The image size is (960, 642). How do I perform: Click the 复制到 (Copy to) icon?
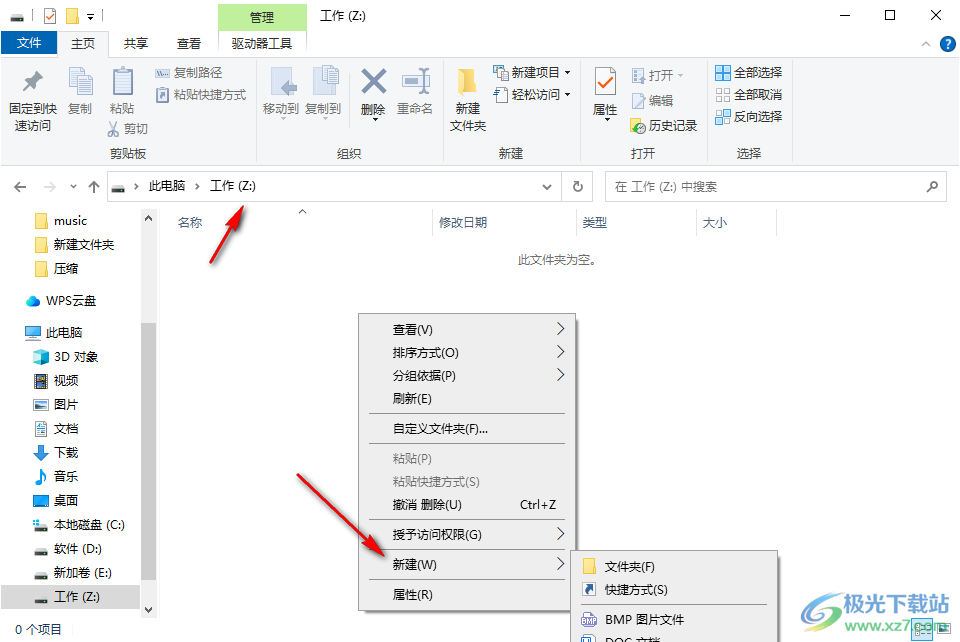click(325, 81)
